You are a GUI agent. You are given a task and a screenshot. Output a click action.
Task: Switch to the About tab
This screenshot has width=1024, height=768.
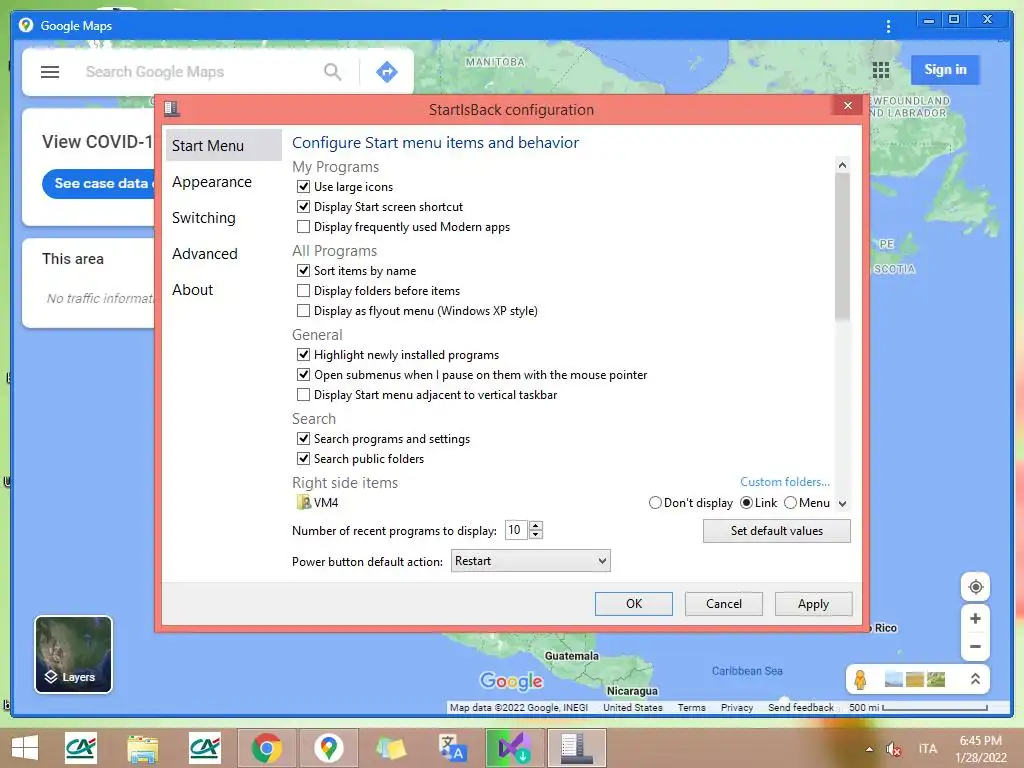[193, 289]
